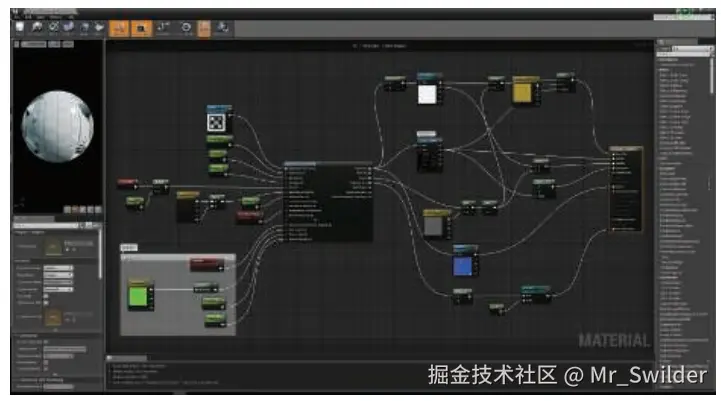
Task: Click the Details panel vertical scrollbar
Action: pos(100,253)
